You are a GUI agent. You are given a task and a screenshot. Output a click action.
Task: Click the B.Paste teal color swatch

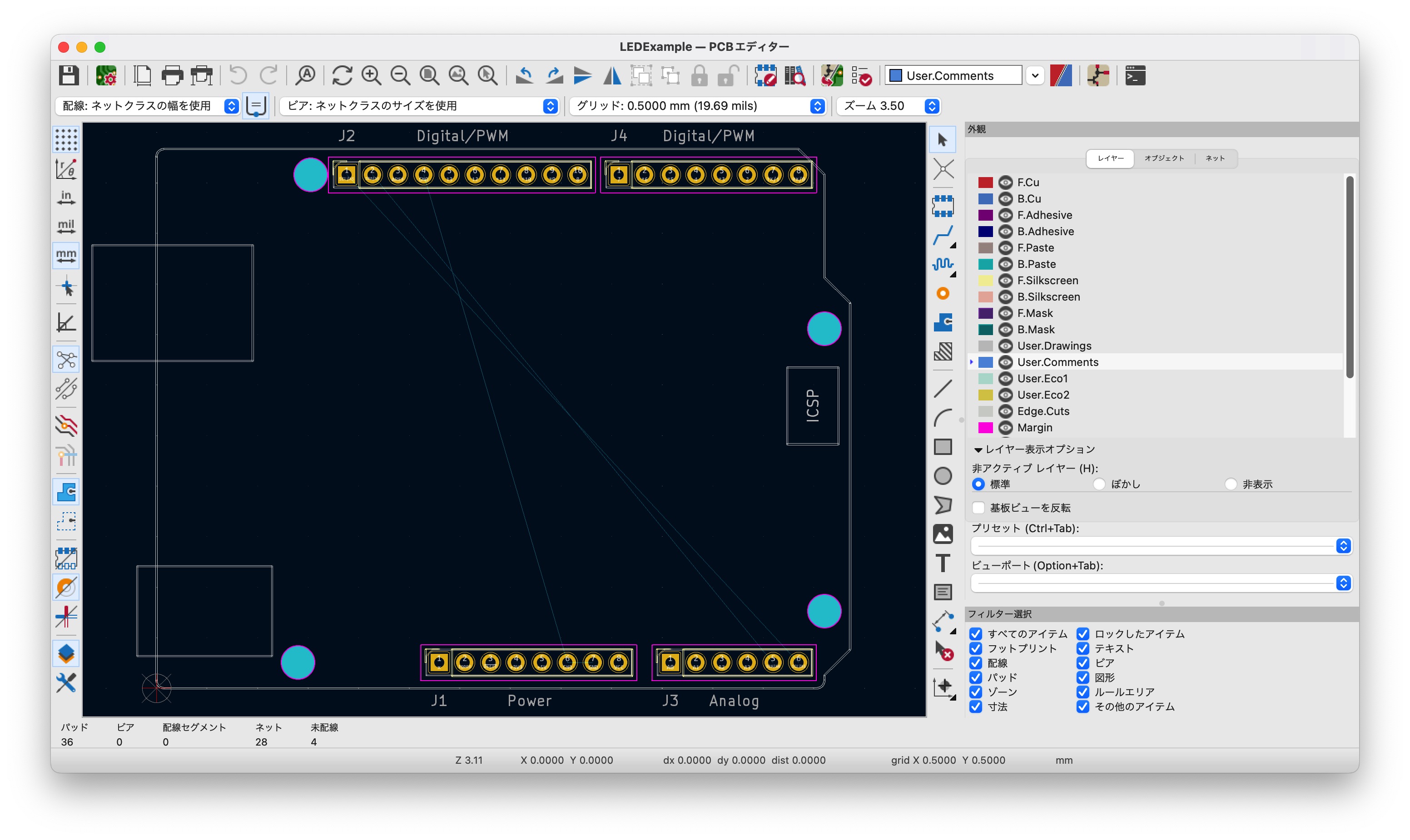click(x=985, y=264)
